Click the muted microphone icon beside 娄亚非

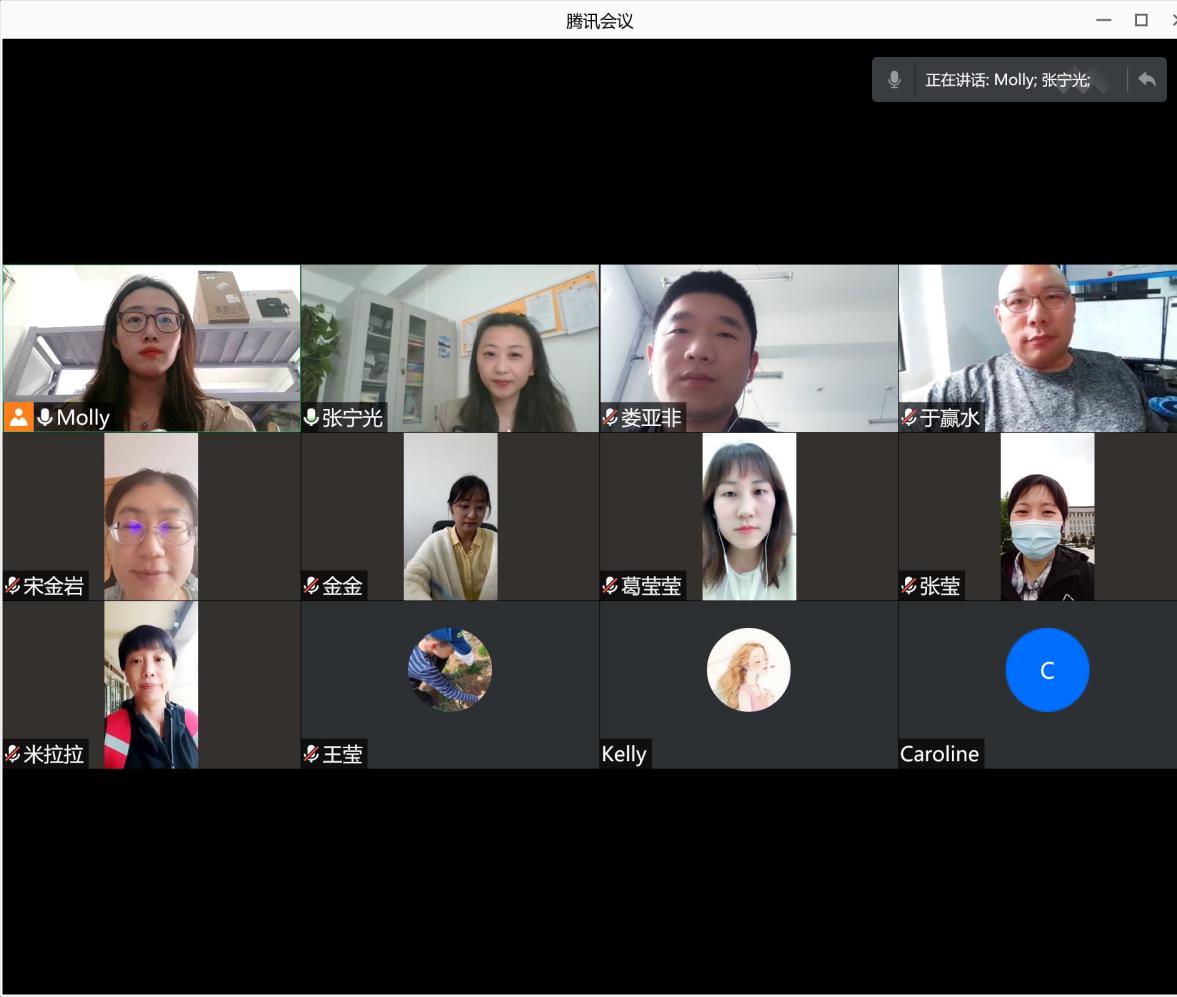[610, 417]
